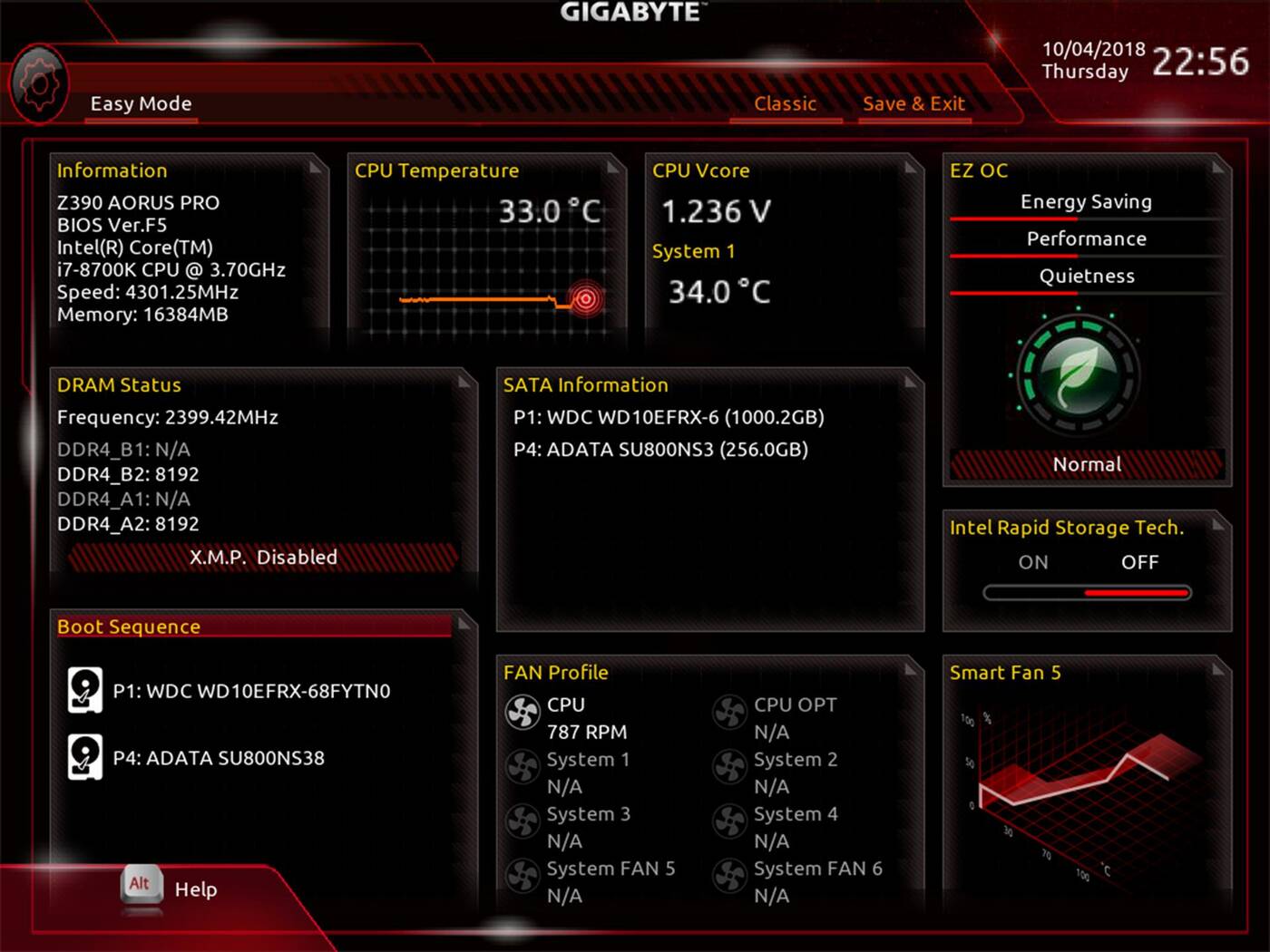Toggle the X.M.P. Disabled bar
Image resolution: width=1270 pixels, height=952 pixels.
point(263,558)
